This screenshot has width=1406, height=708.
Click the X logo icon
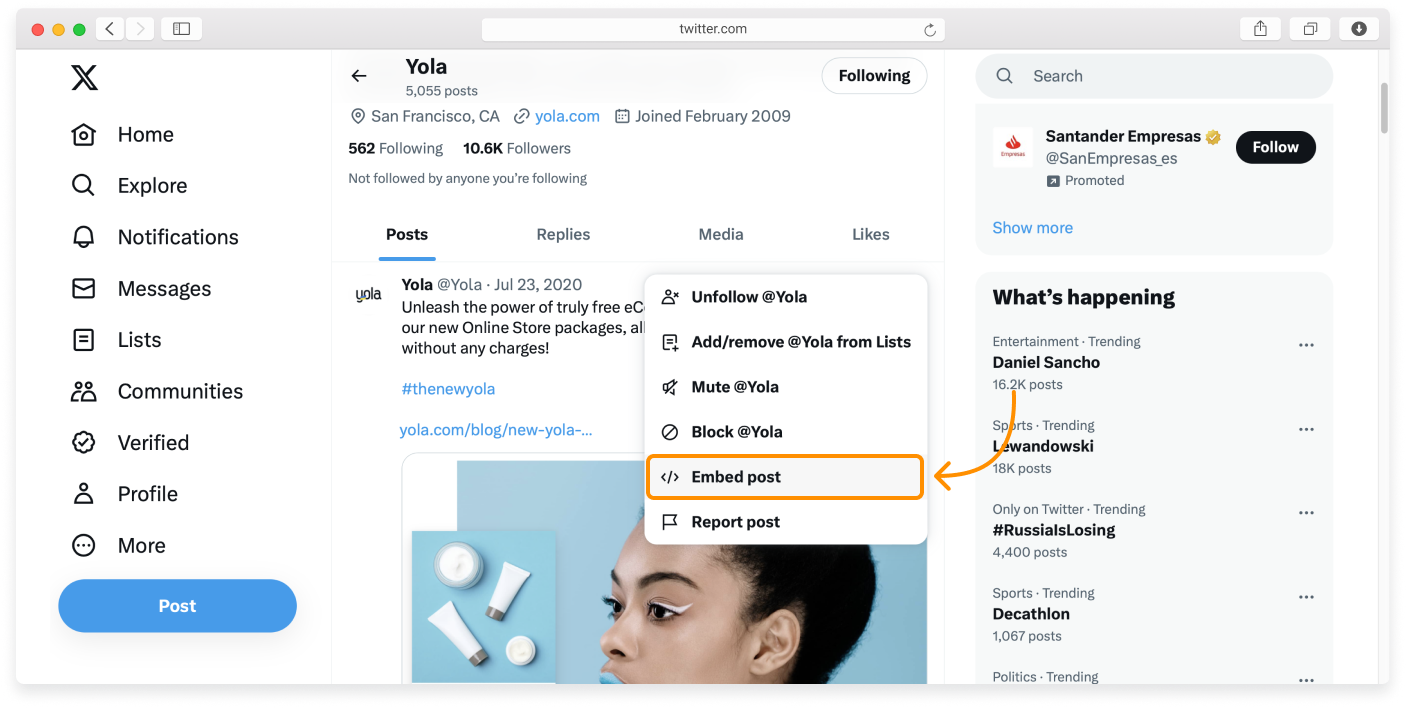(85, 77)
